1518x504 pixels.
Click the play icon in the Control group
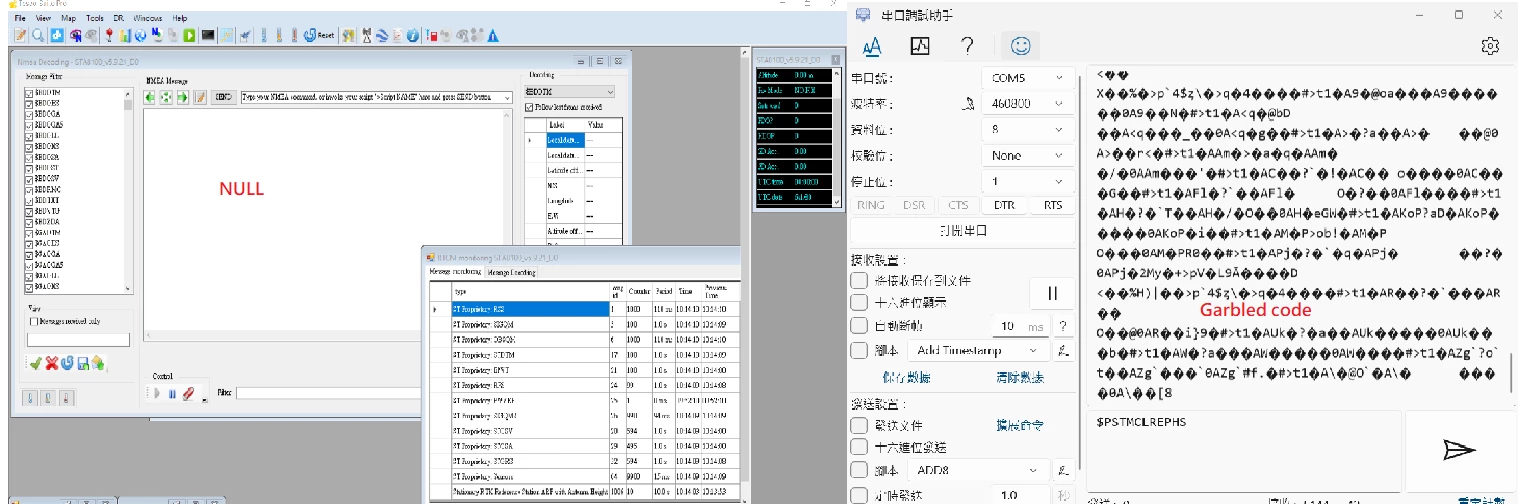coord(157,393)
